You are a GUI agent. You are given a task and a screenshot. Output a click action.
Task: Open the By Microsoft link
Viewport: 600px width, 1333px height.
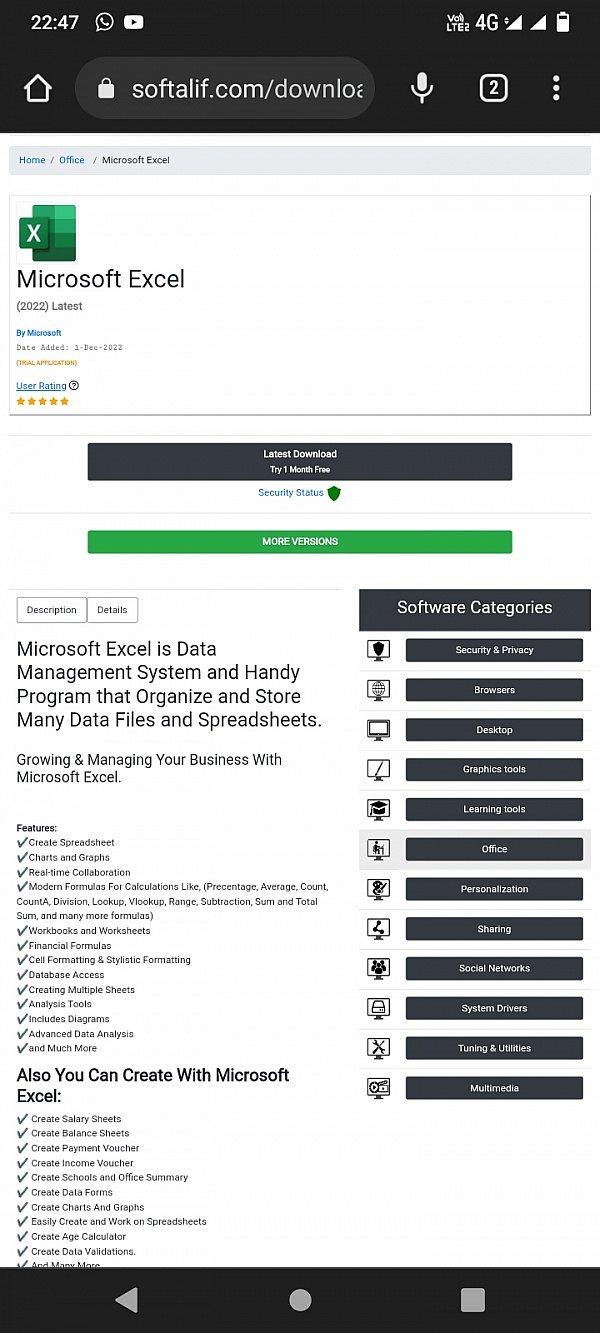[x=38, y=332]
